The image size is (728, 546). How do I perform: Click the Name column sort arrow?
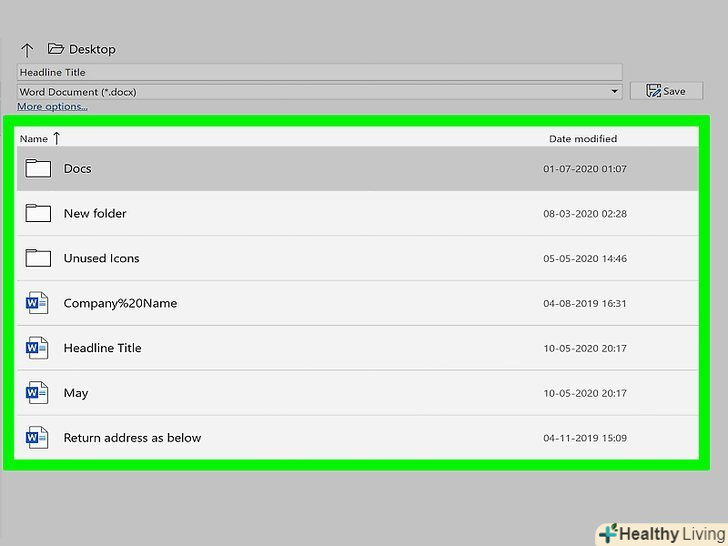(x=57, y=138)
